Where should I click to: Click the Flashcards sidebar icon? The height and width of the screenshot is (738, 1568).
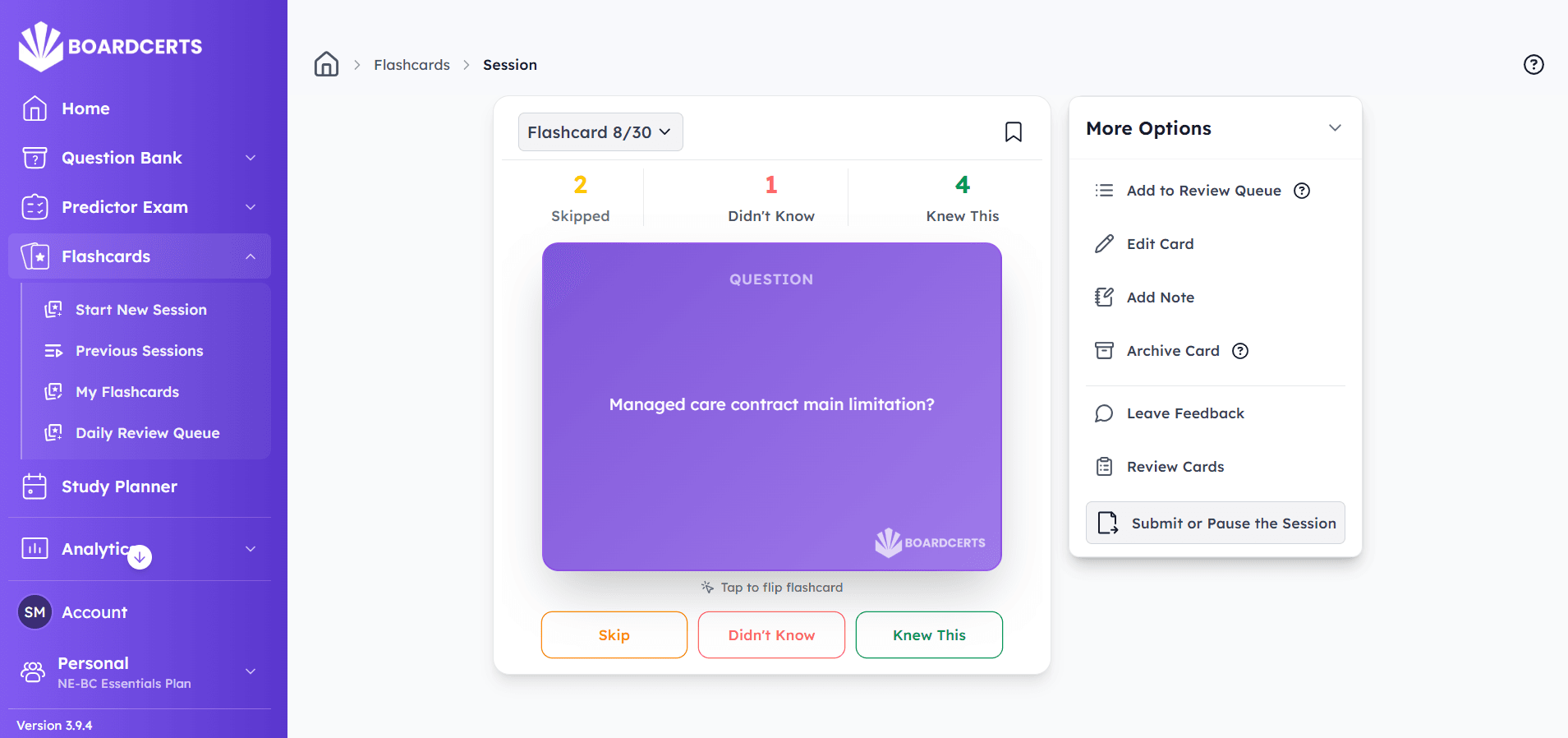click(34, 256)
